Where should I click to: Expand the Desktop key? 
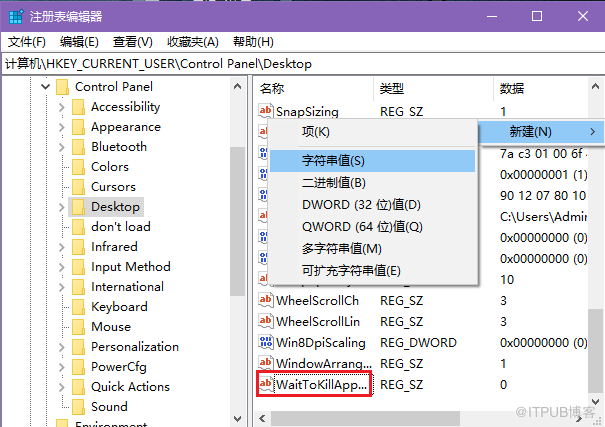[x=61, y=207]
